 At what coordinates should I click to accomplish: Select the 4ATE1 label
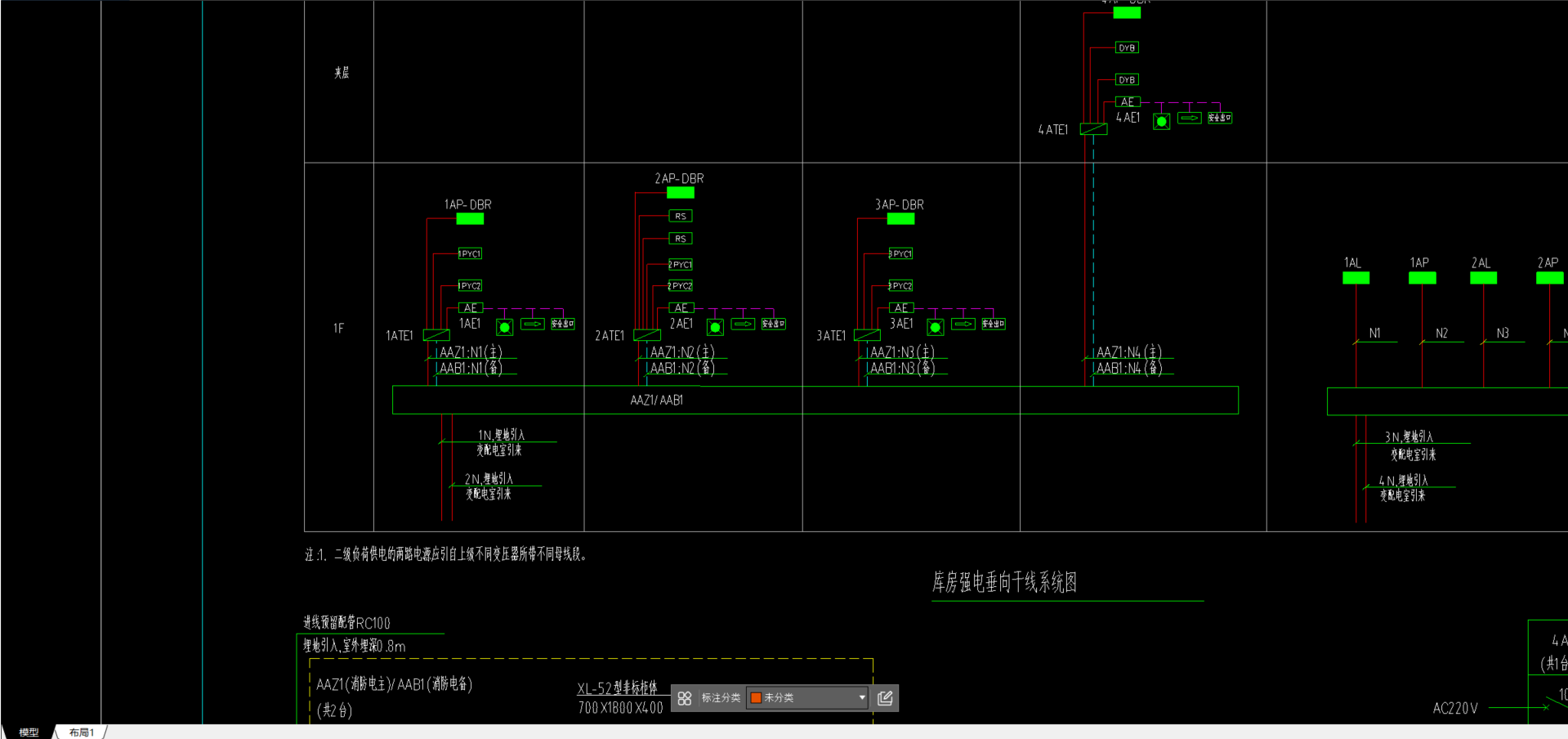pyautogui.click(x=1053, y=130)
